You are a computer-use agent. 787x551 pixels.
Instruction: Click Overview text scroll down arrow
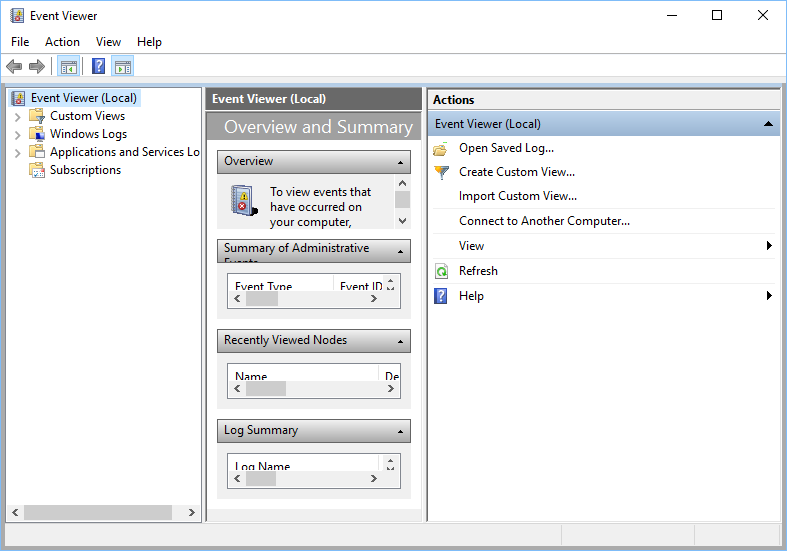coord(402,221)
